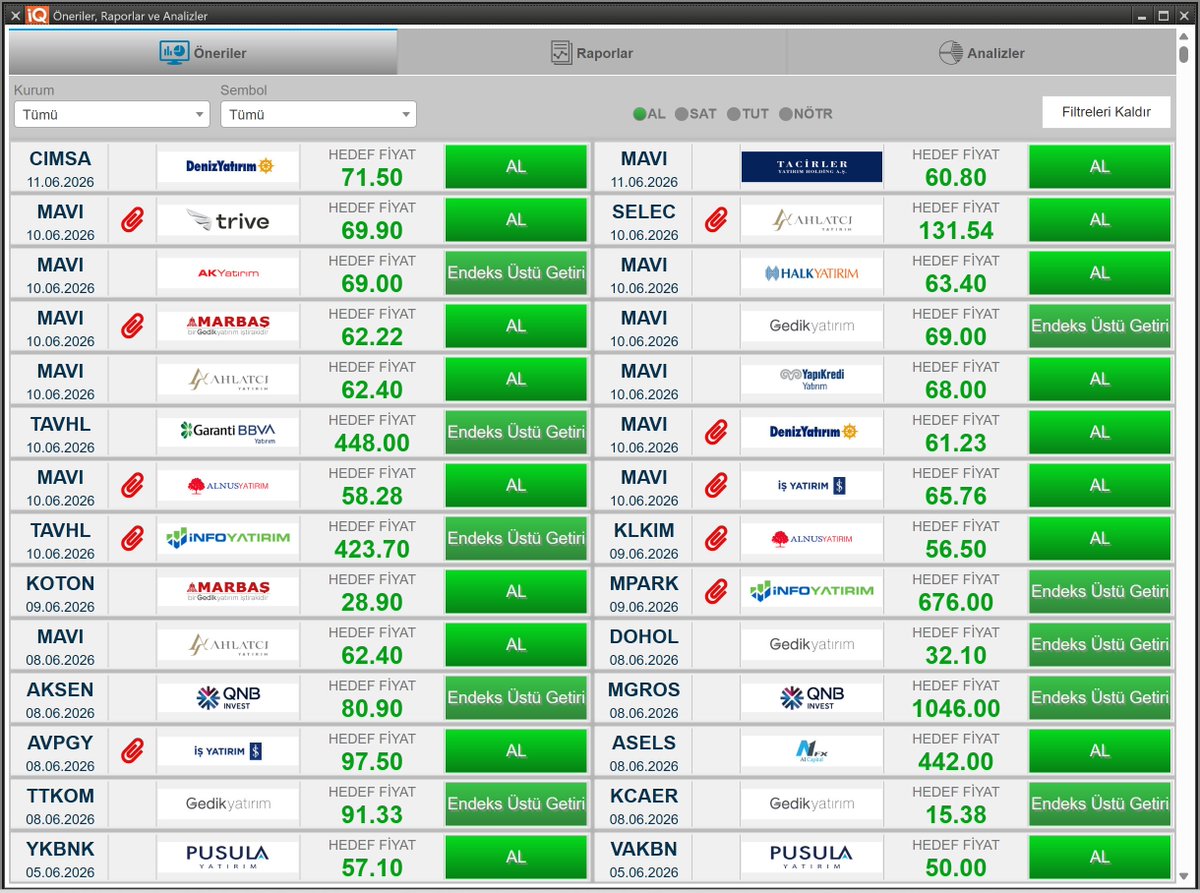Click the target price 91.33
The width and height of the screenshot is (1200, 893).
tap(372, 814)
